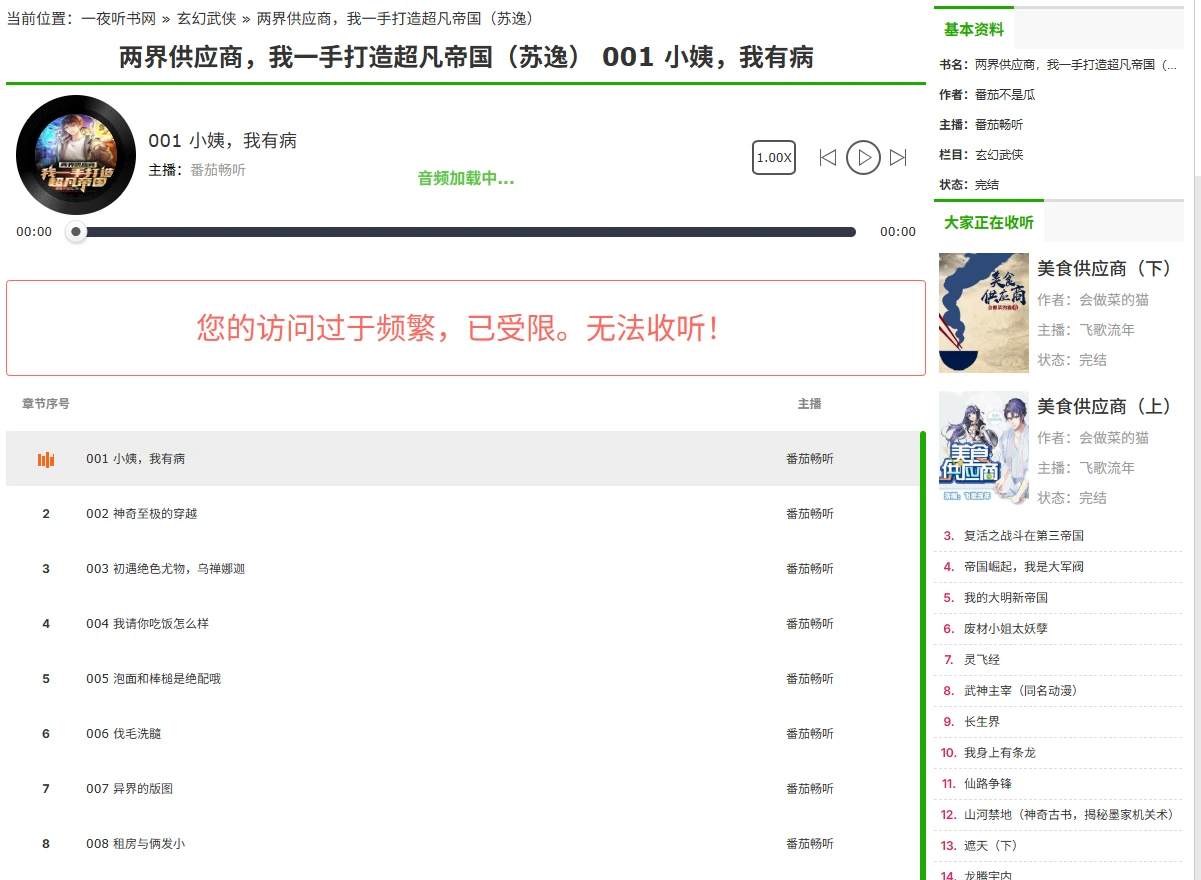Click the vinyl record album cover
1201x880 pixels.
click(x=76, y=155)
